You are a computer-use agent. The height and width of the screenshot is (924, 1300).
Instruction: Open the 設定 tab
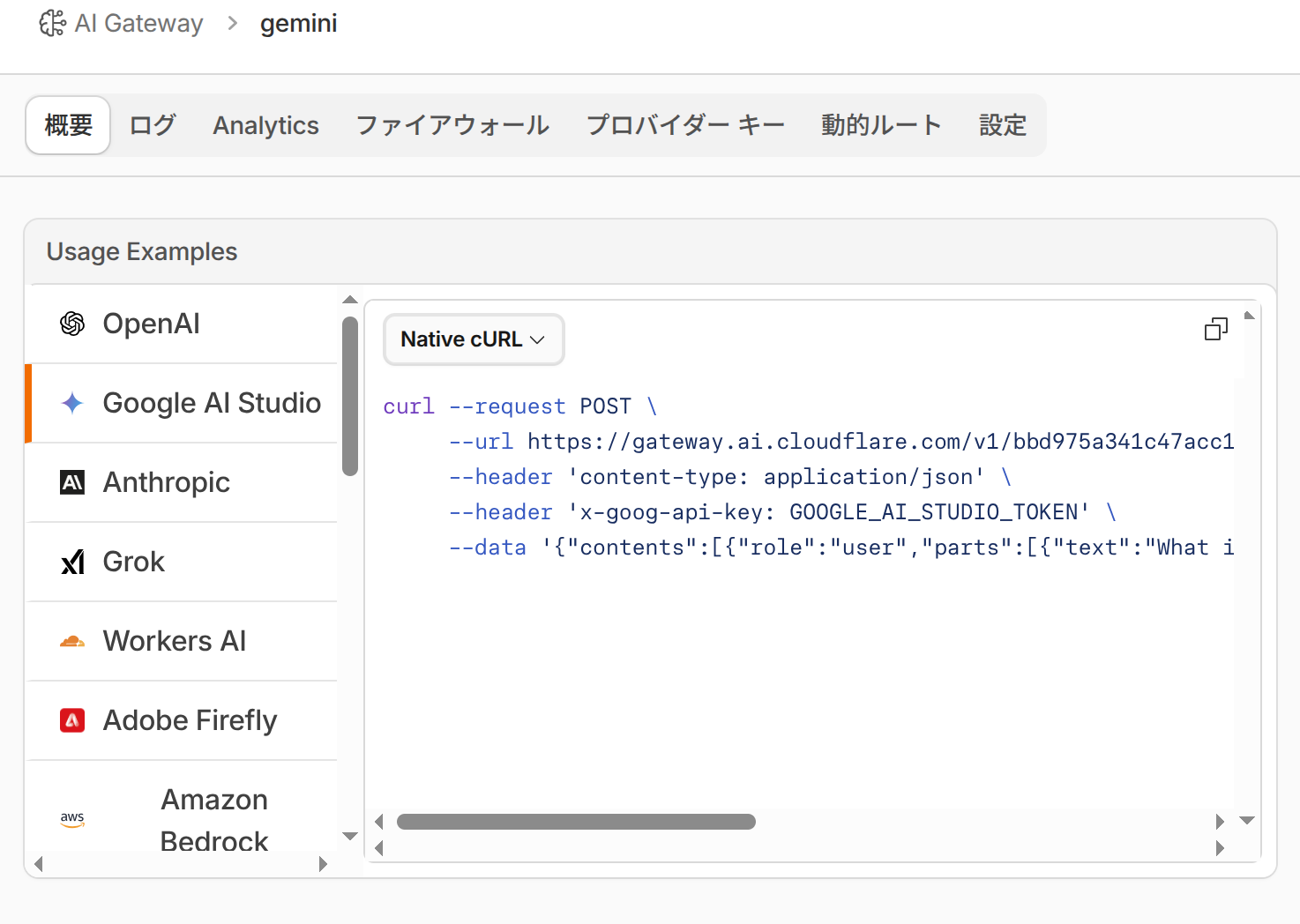coord(1003,125)
